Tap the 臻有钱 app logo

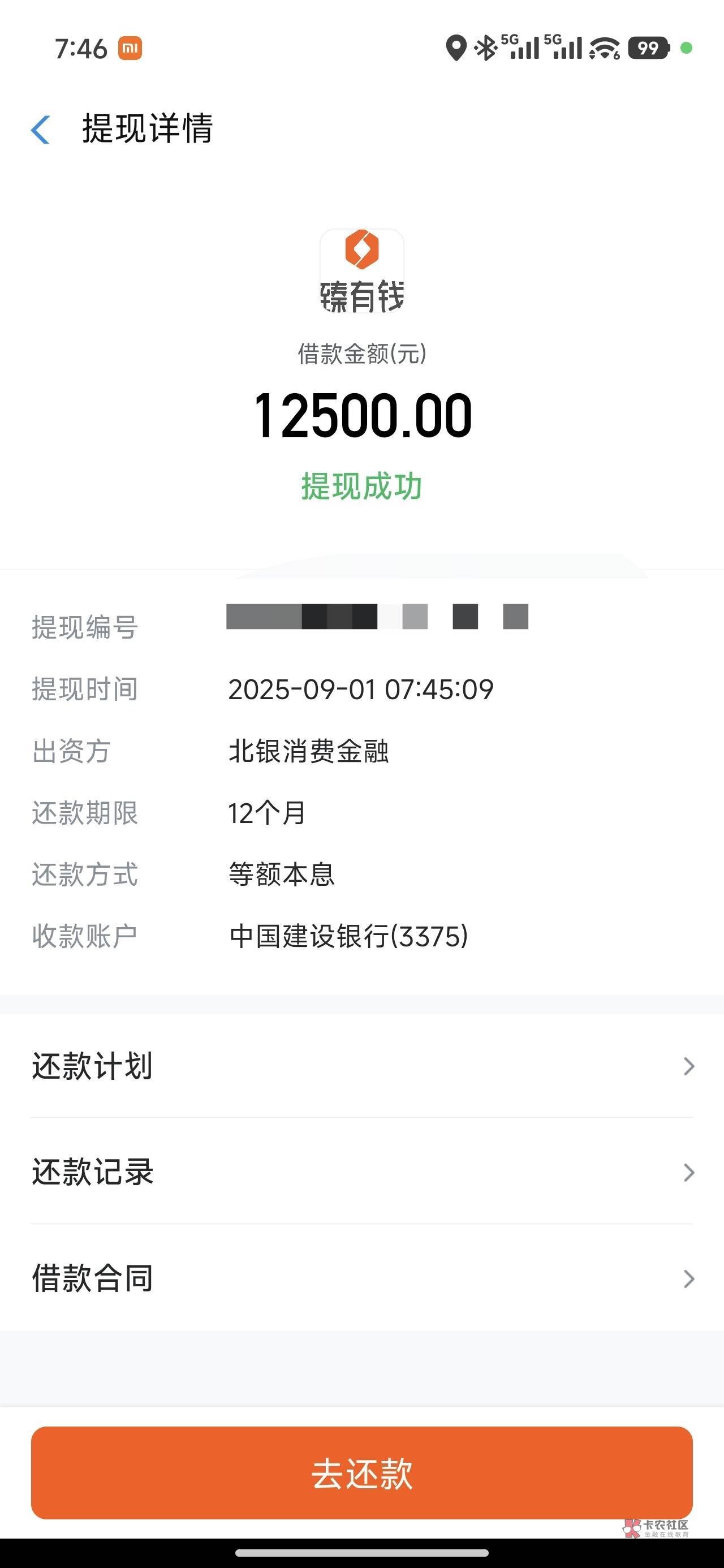click(361, 271)
